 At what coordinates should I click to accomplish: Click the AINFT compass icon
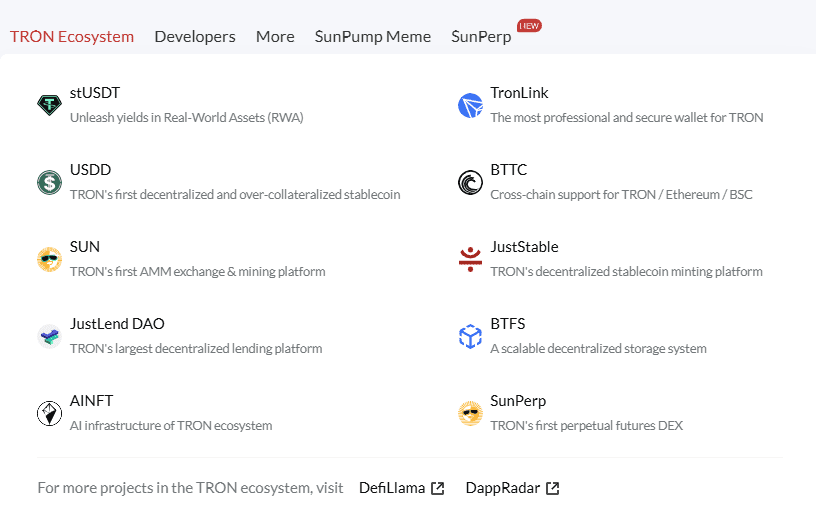[x=50, y=413]
